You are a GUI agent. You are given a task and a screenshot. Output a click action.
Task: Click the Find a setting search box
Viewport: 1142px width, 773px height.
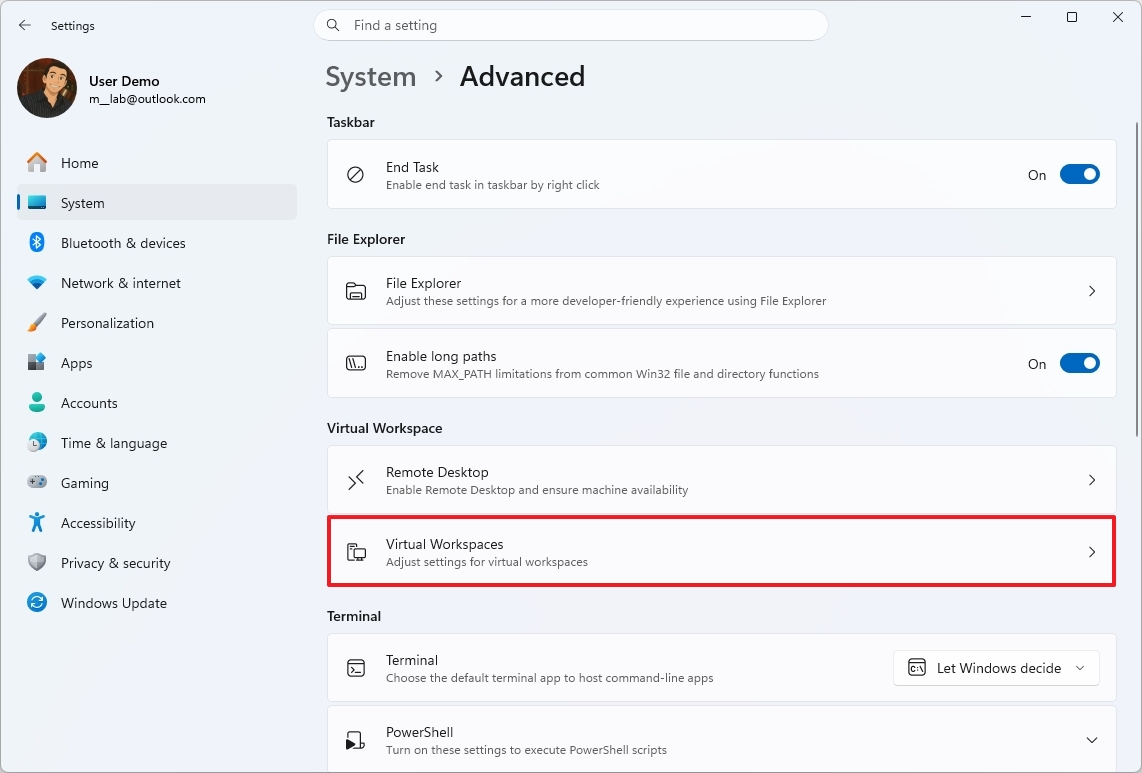(571, 25)
